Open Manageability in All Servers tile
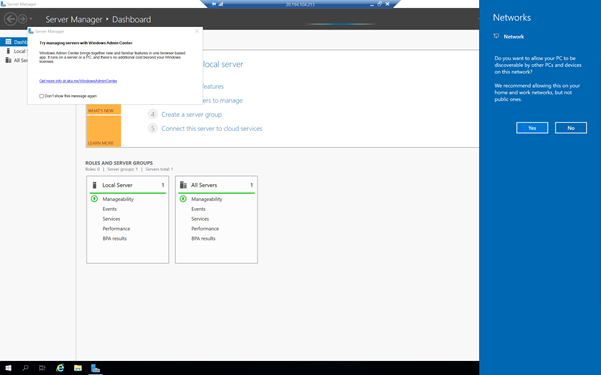 pyautogui.click(x=207, y=199)
